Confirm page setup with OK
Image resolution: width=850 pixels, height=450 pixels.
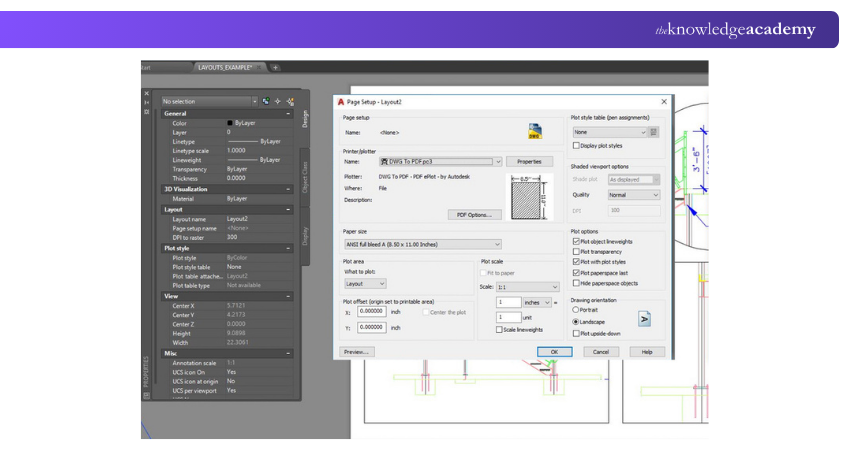[x=554, y=352]
